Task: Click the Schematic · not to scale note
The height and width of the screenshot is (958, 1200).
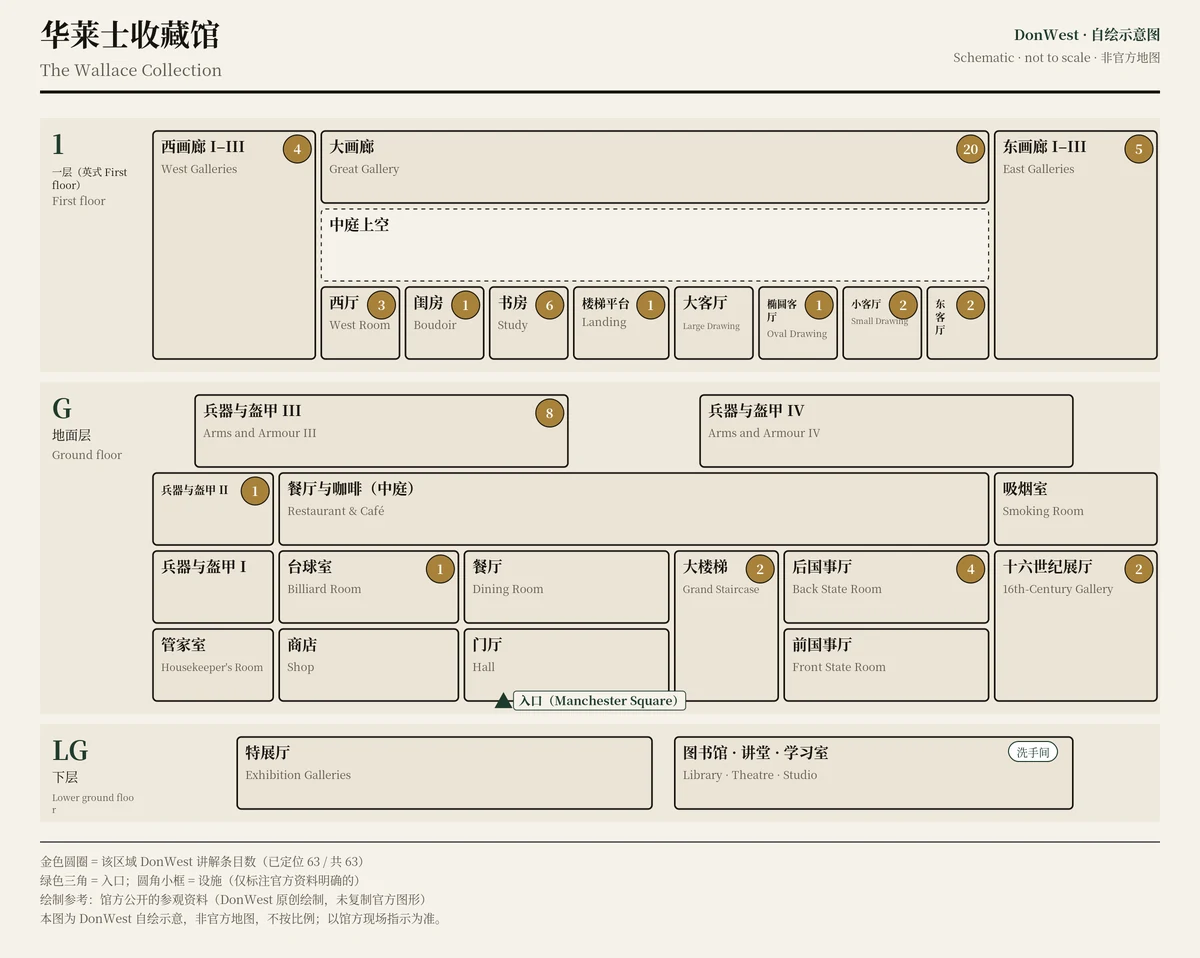Action: pyautogui.click(x=1057, y=58)
